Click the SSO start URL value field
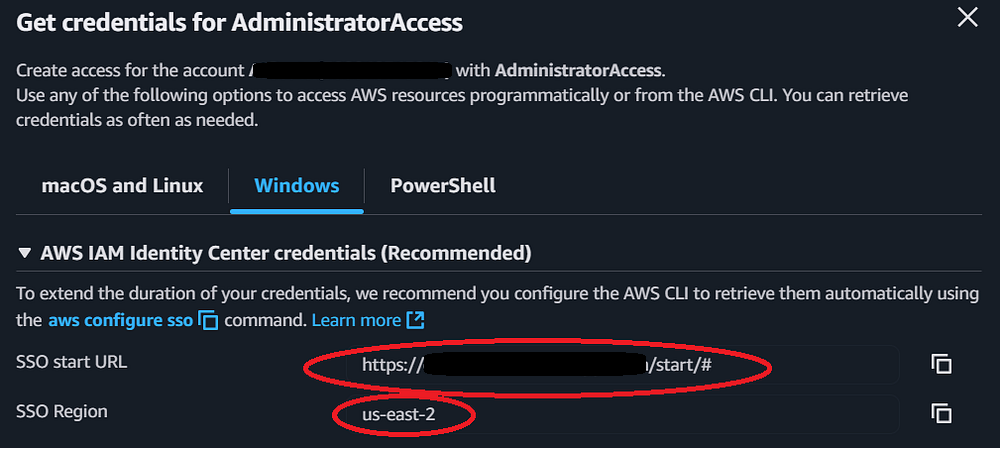Screen dimensions: 1000x449 coord(600,365)
